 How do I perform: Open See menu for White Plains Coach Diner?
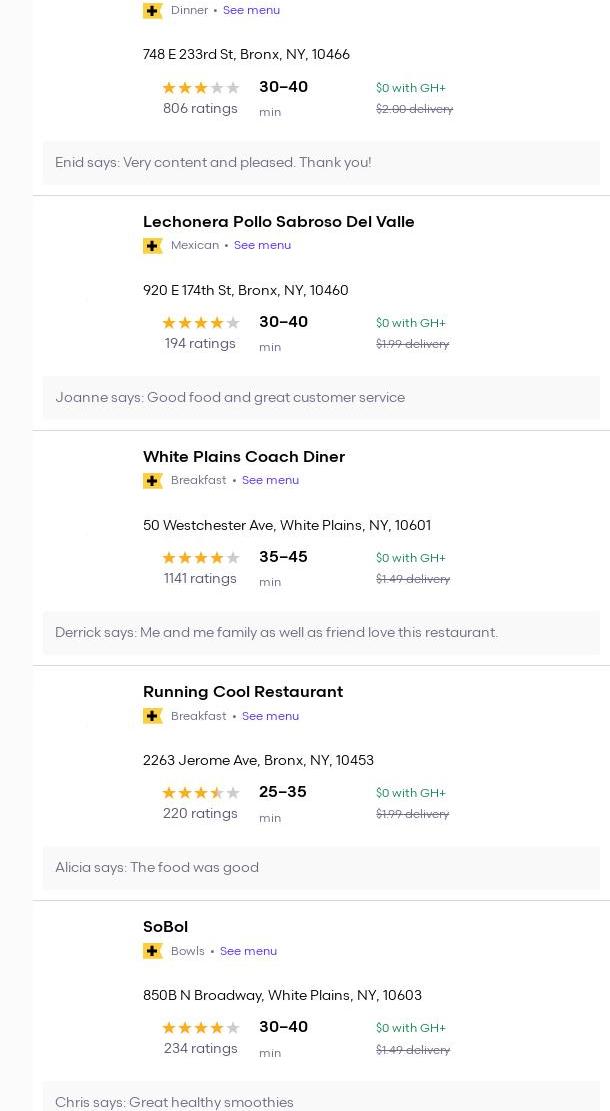click(x=270, y=480)
